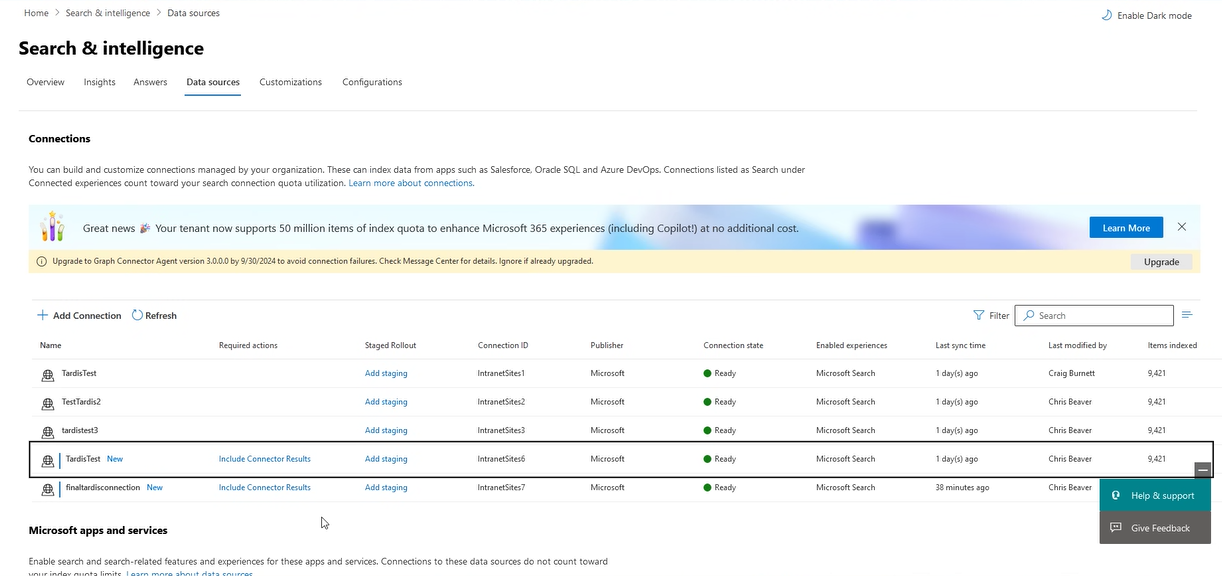This screenshot has width=1222, height=576.
Task: Open the Configurations tab
Action: click(x=372, y=82)
